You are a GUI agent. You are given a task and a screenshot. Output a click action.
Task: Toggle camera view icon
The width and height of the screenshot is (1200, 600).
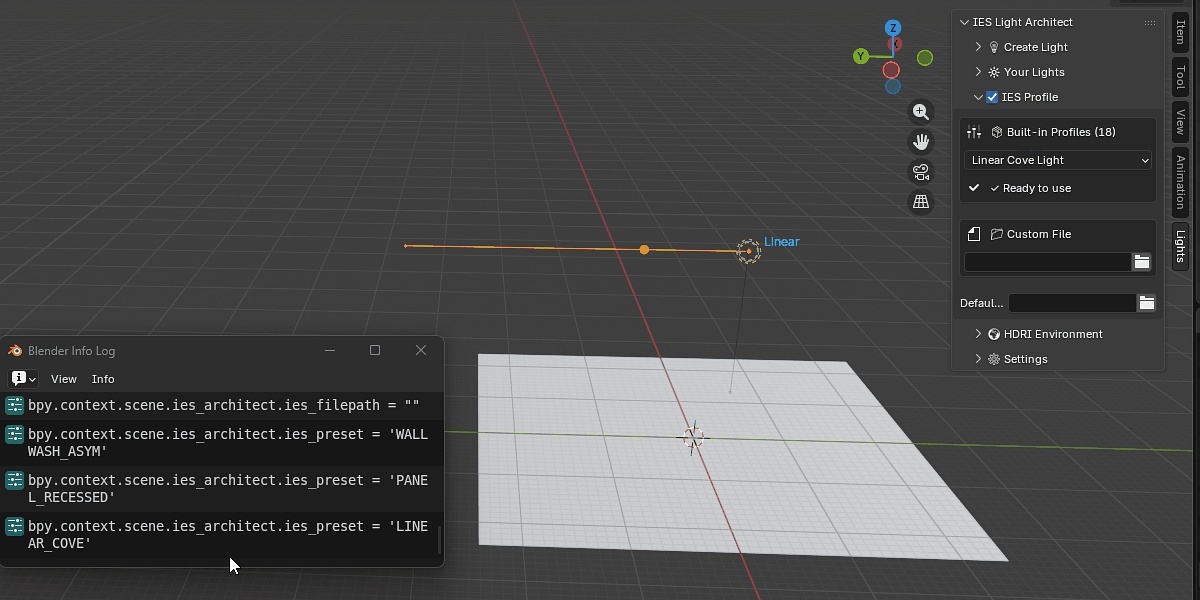pyautogui.click(x=921, y=172)
